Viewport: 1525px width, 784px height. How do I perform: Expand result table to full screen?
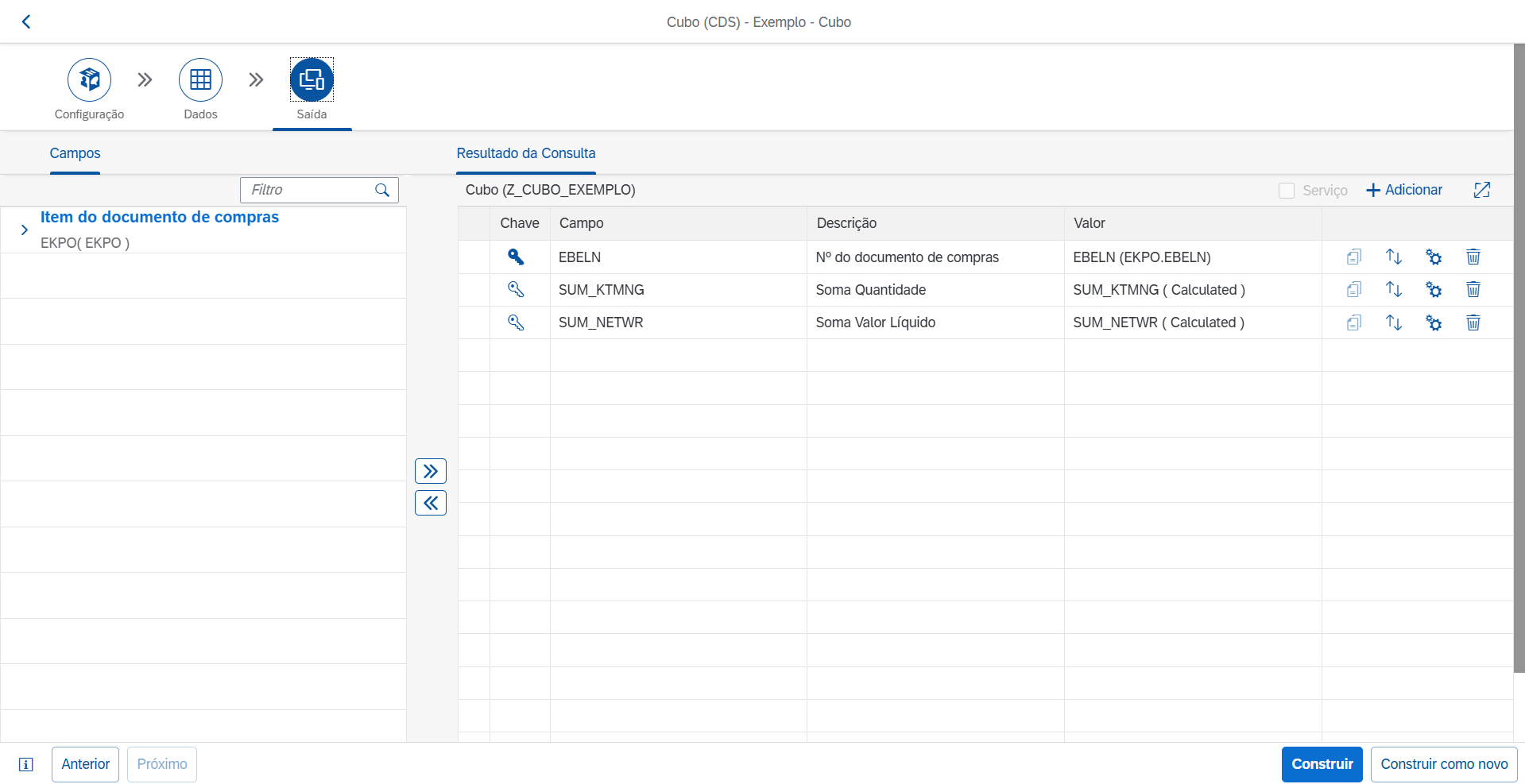pos(1481,190)
